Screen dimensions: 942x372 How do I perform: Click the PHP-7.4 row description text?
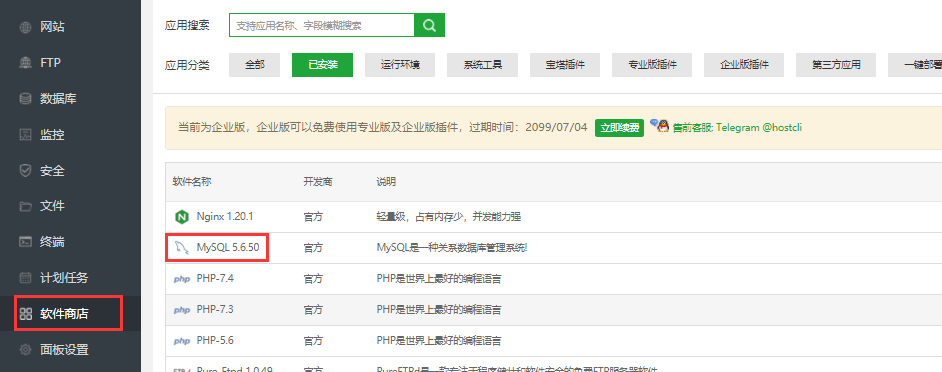tap(439, 279)
